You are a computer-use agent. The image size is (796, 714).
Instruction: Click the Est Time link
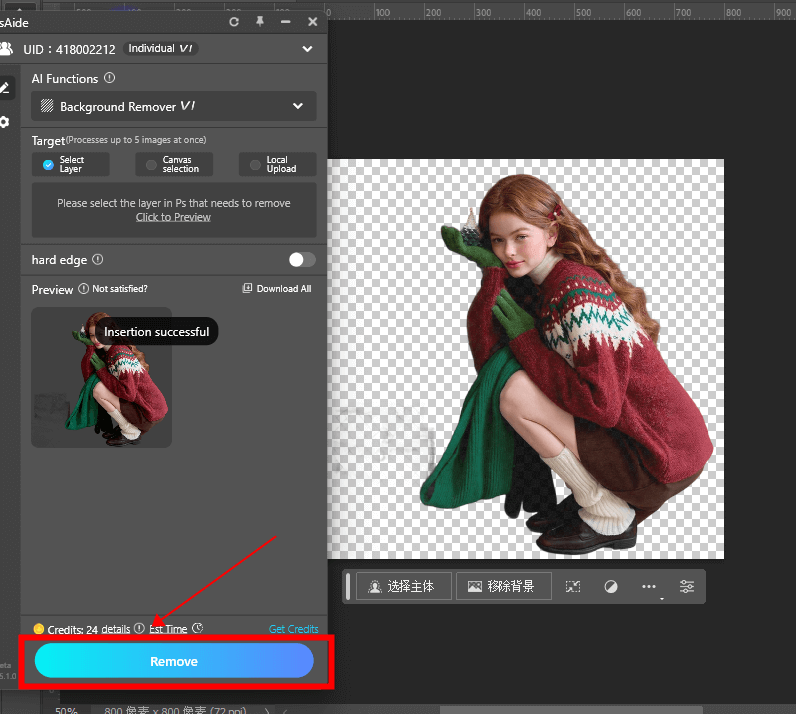[x=168, y=629]
